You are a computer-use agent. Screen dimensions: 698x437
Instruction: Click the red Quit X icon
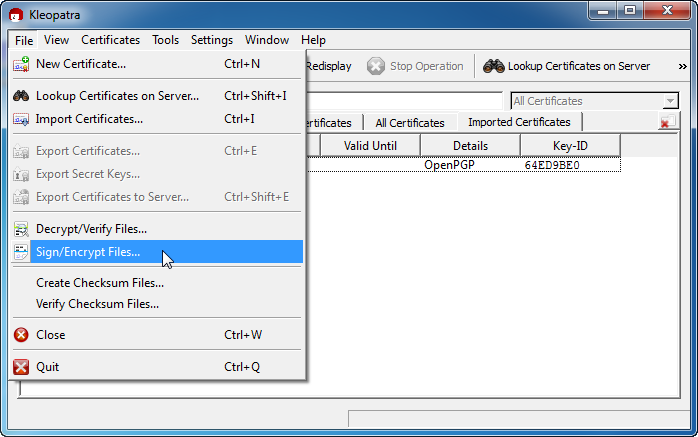tap(21, 367)
